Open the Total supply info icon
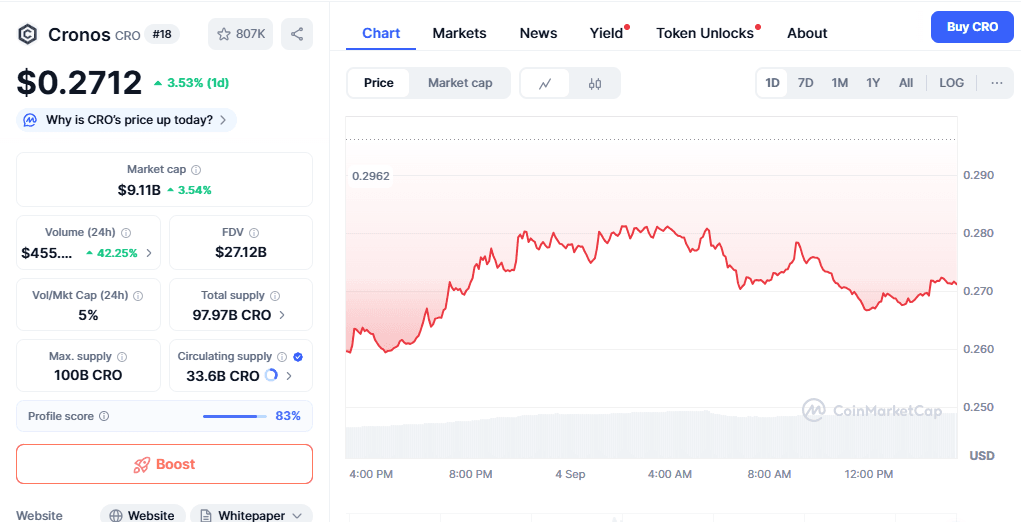1021x522 pixels. [x=275, y=295]
